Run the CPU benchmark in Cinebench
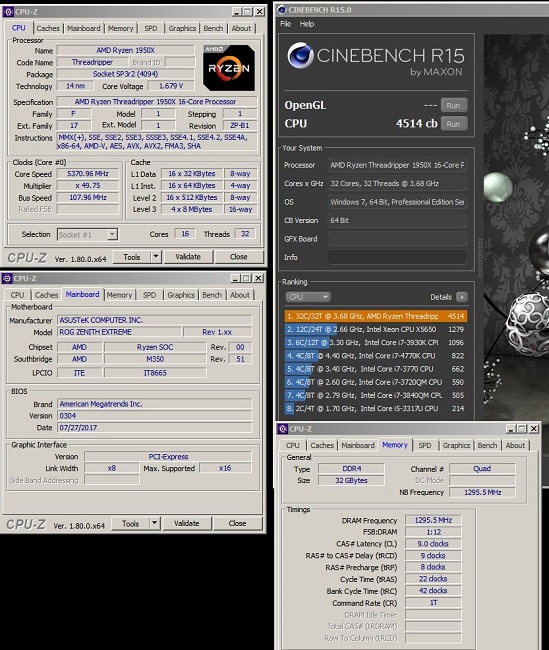Image resolution: width=549 pixels, height=650 pixels. tap(454, 124)
